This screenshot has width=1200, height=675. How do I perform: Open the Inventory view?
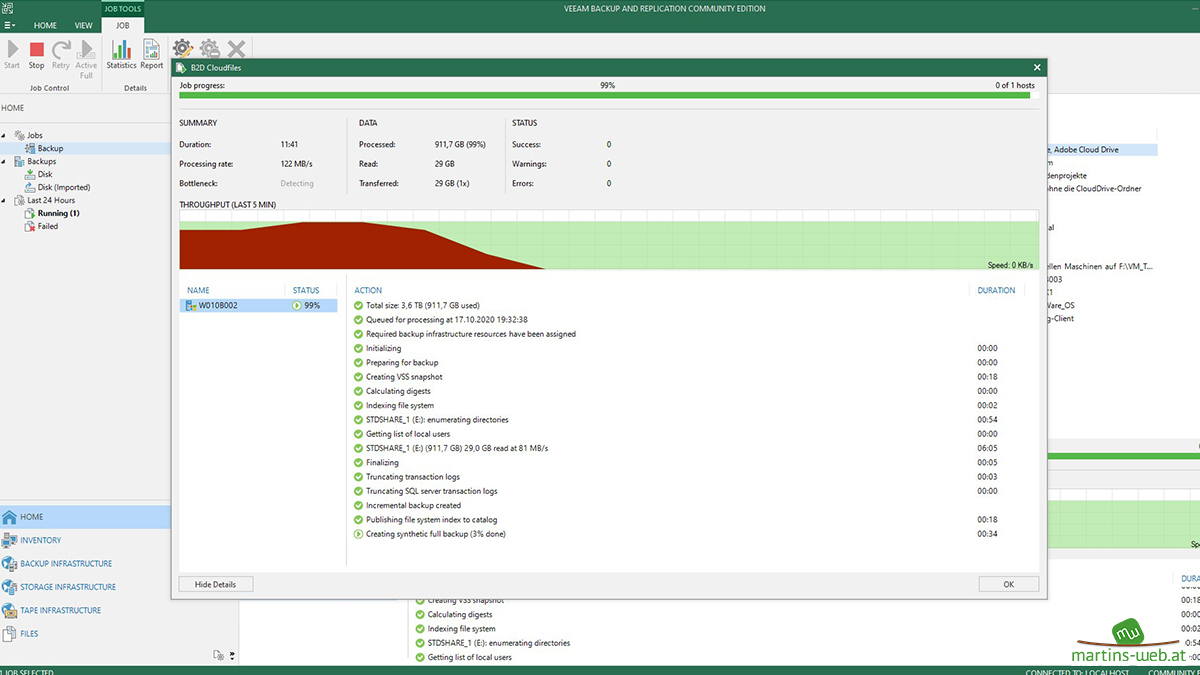click(x=85, y=540)
